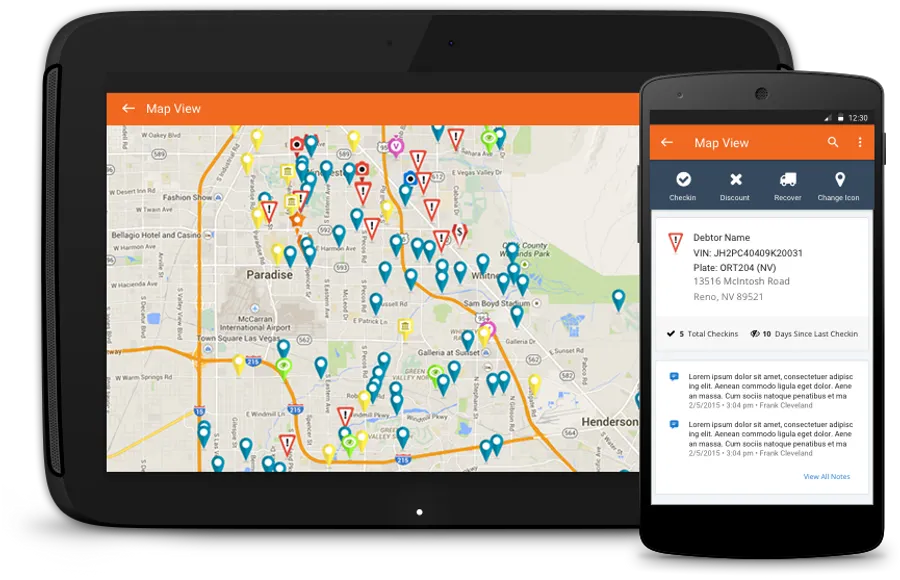This screenshot has width=900, height=580.
Task: Click the purple V marker on map
Action: coord(395,146)
